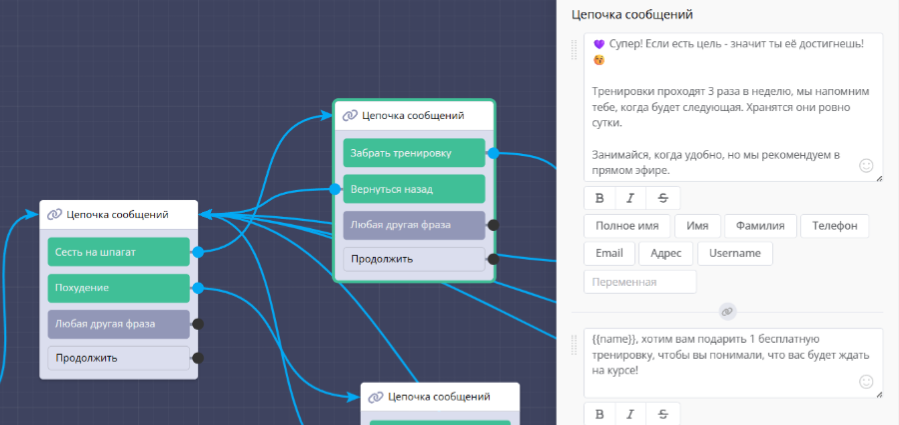The image size is (899, 425).
Task: Click the "Переменная" input field
Action: 640,282
